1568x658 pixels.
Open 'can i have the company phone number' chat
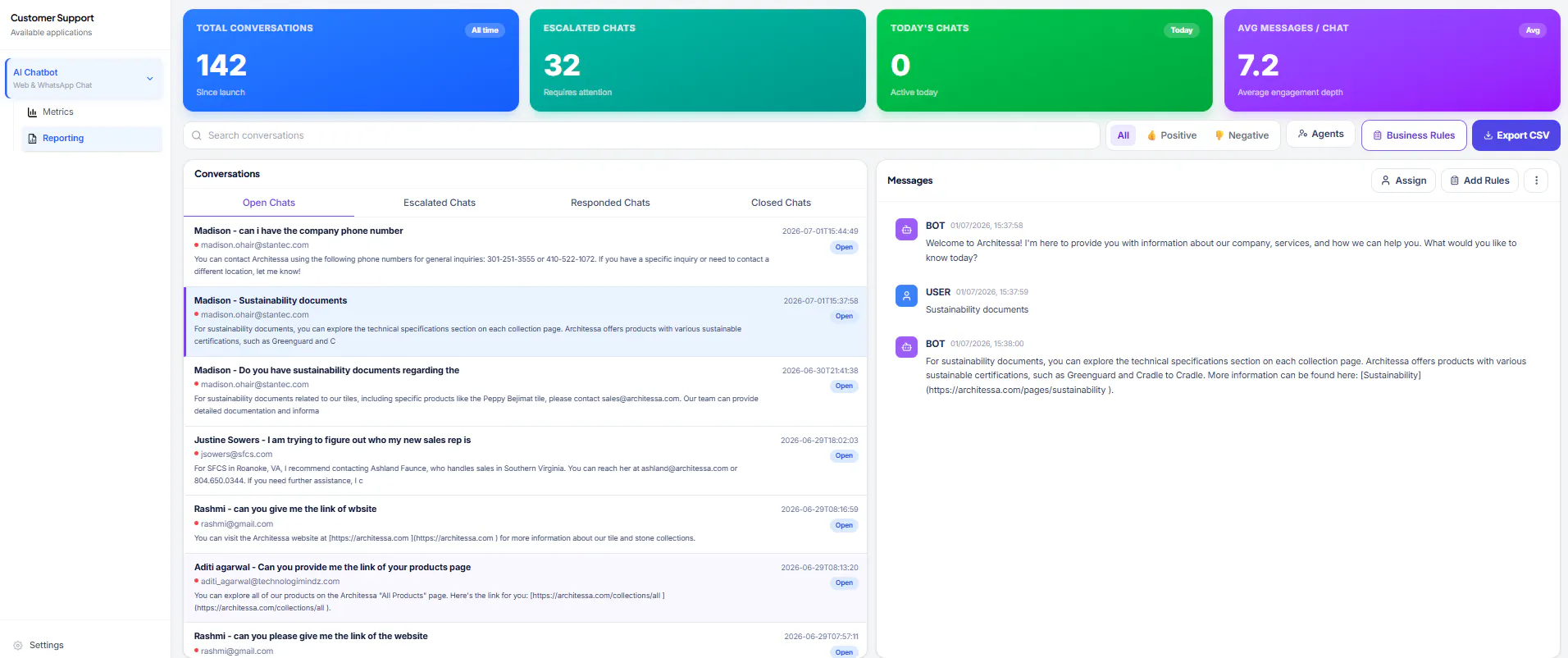(x=525, y=252)
